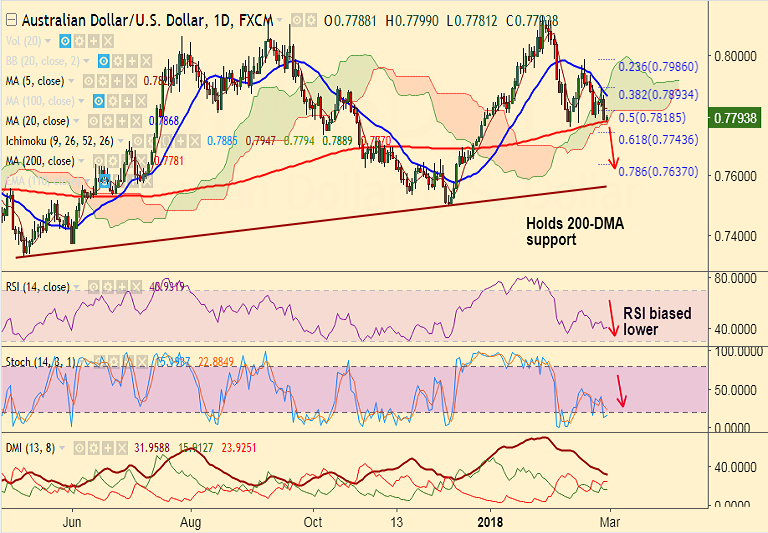Remove the RSI (14, close) indicator
Viewport: 768px width, 533px height.
[136, 287]
